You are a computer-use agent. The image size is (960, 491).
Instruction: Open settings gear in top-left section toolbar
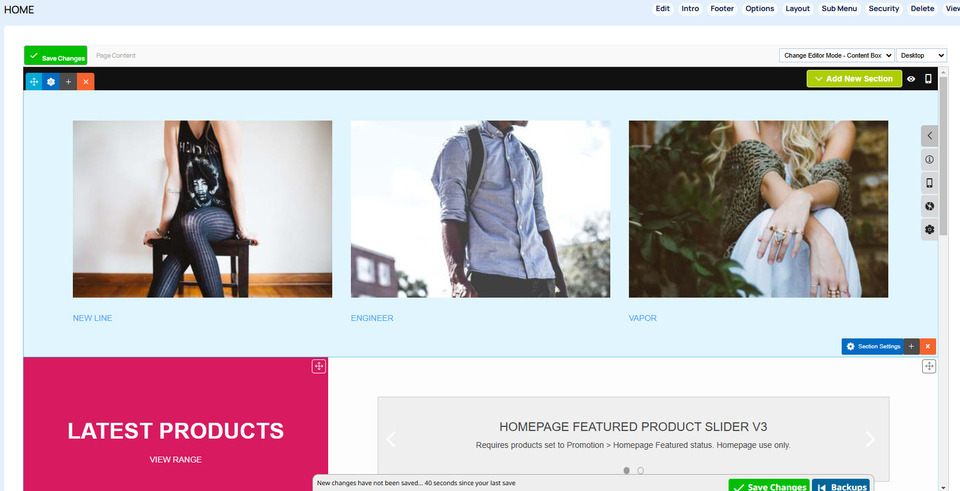pos(51,81)
